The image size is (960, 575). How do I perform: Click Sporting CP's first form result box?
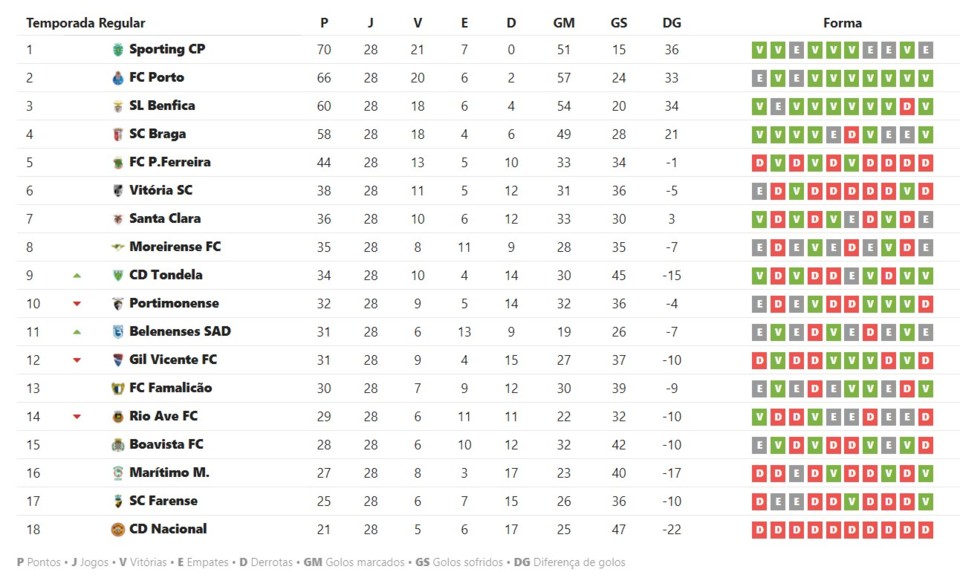(760, 50)
